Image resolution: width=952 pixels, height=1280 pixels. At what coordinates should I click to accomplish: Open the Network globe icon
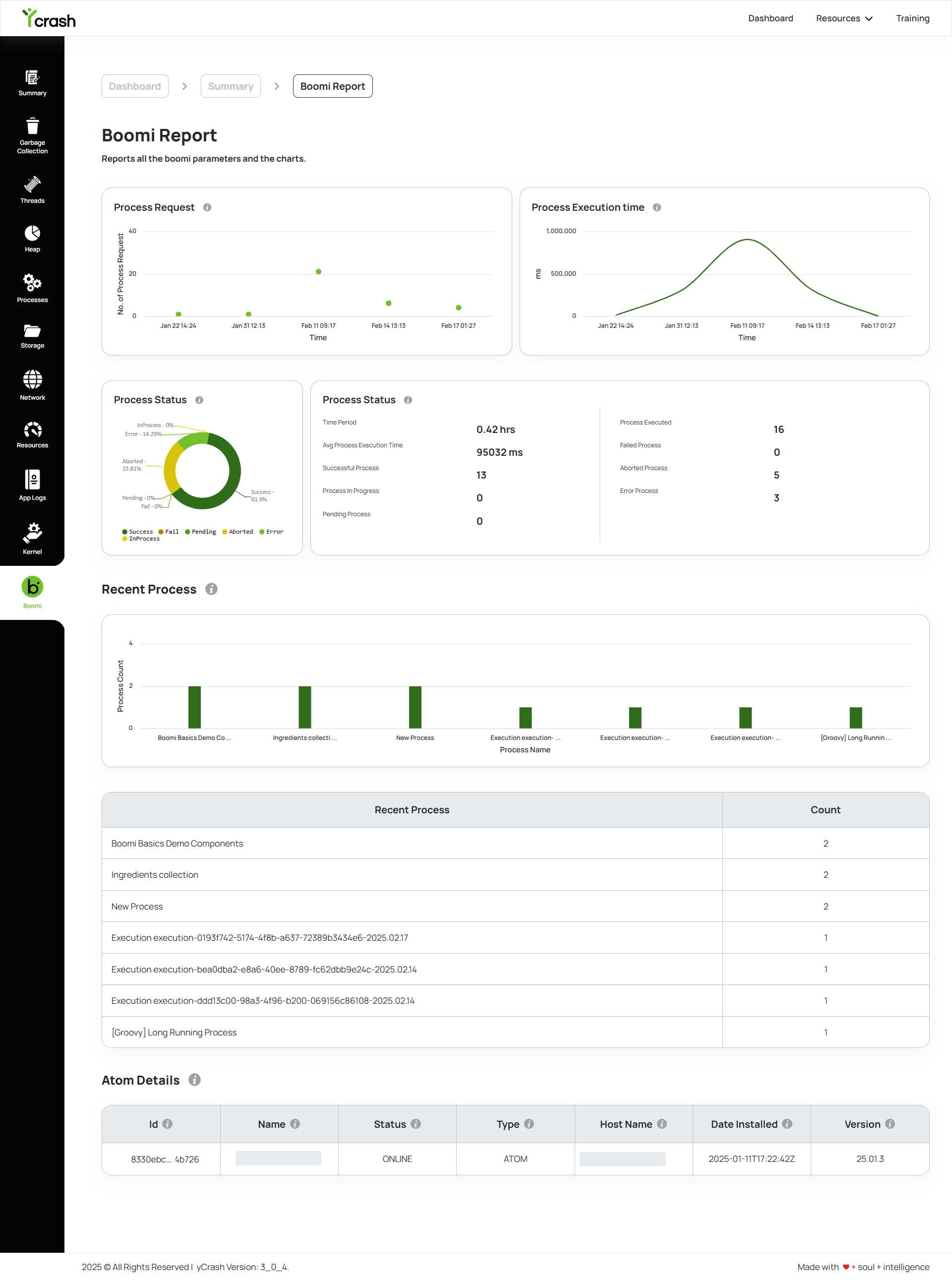[x=32, y=379]
